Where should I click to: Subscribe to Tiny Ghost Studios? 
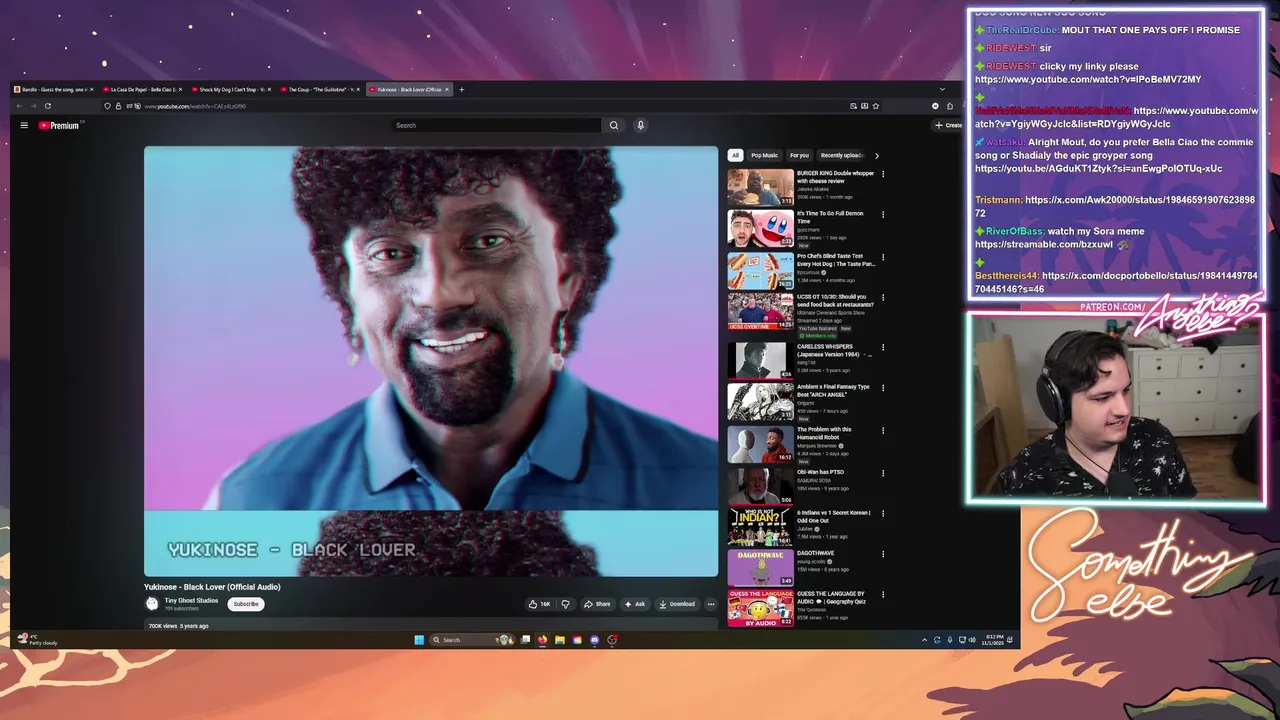click(246, 604)
